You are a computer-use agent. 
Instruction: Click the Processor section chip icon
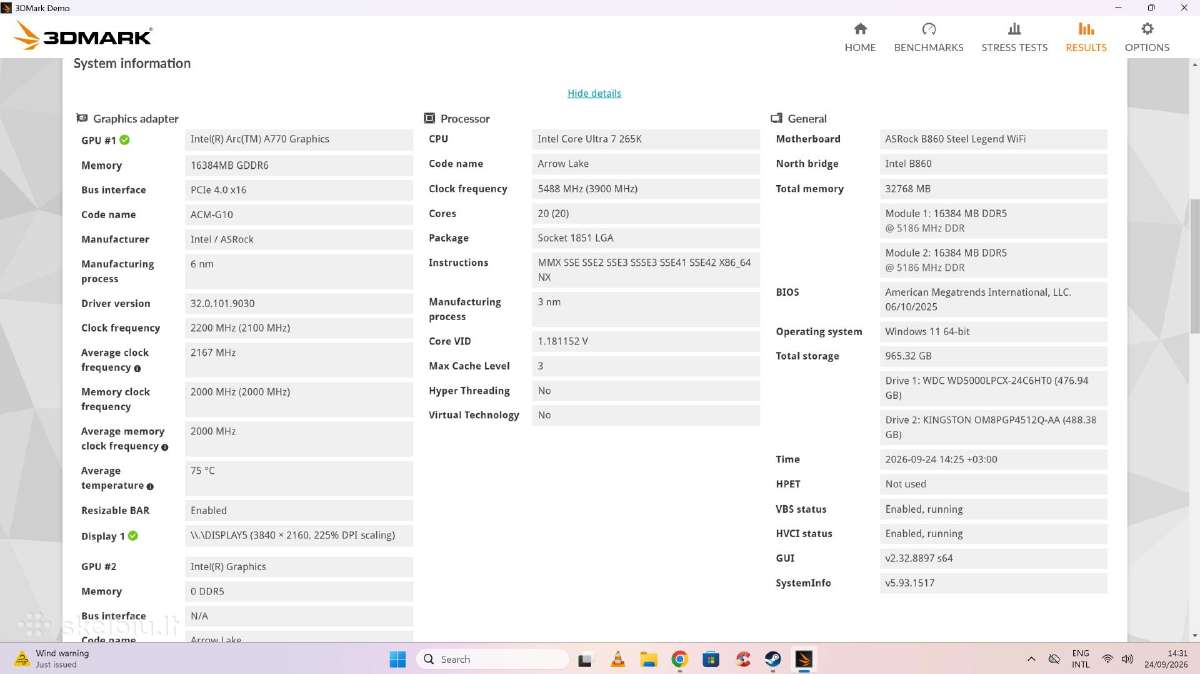click(x=429, y=118)
